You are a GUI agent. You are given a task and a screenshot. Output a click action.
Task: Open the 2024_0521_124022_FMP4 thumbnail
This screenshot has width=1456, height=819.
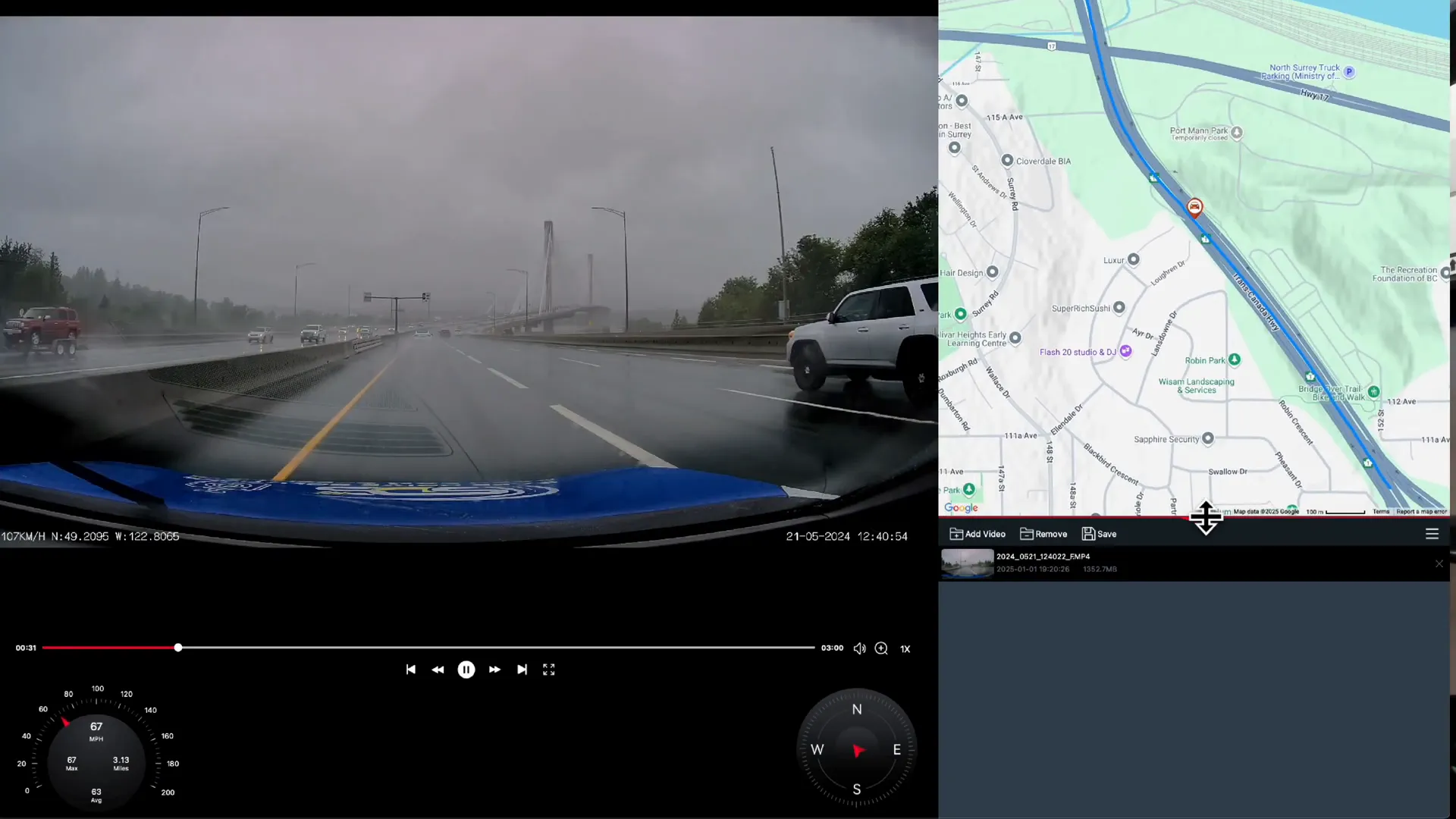(968, 562)
